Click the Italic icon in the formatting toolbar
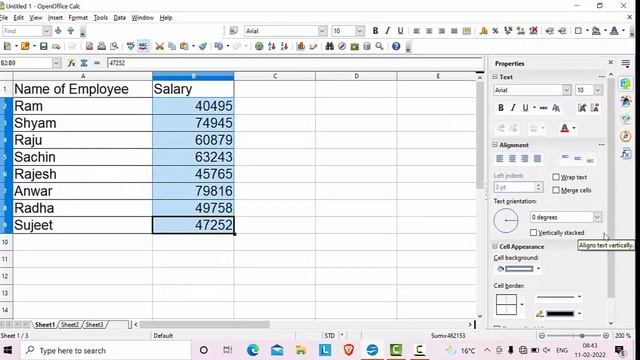640x360 pixels. (x=387, y=31)
